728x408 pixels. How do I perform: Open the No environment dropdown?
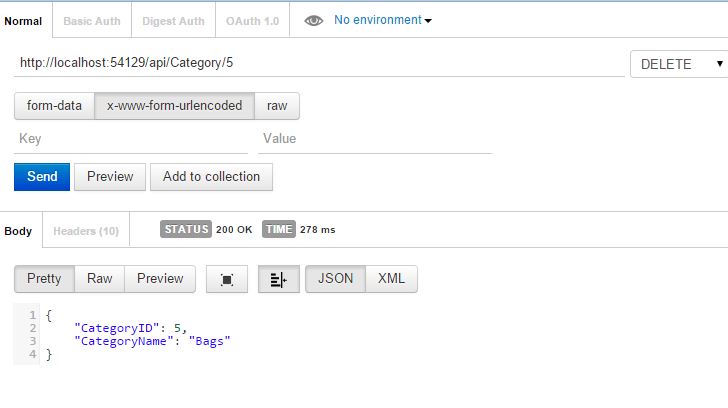(x=382, y=20)
